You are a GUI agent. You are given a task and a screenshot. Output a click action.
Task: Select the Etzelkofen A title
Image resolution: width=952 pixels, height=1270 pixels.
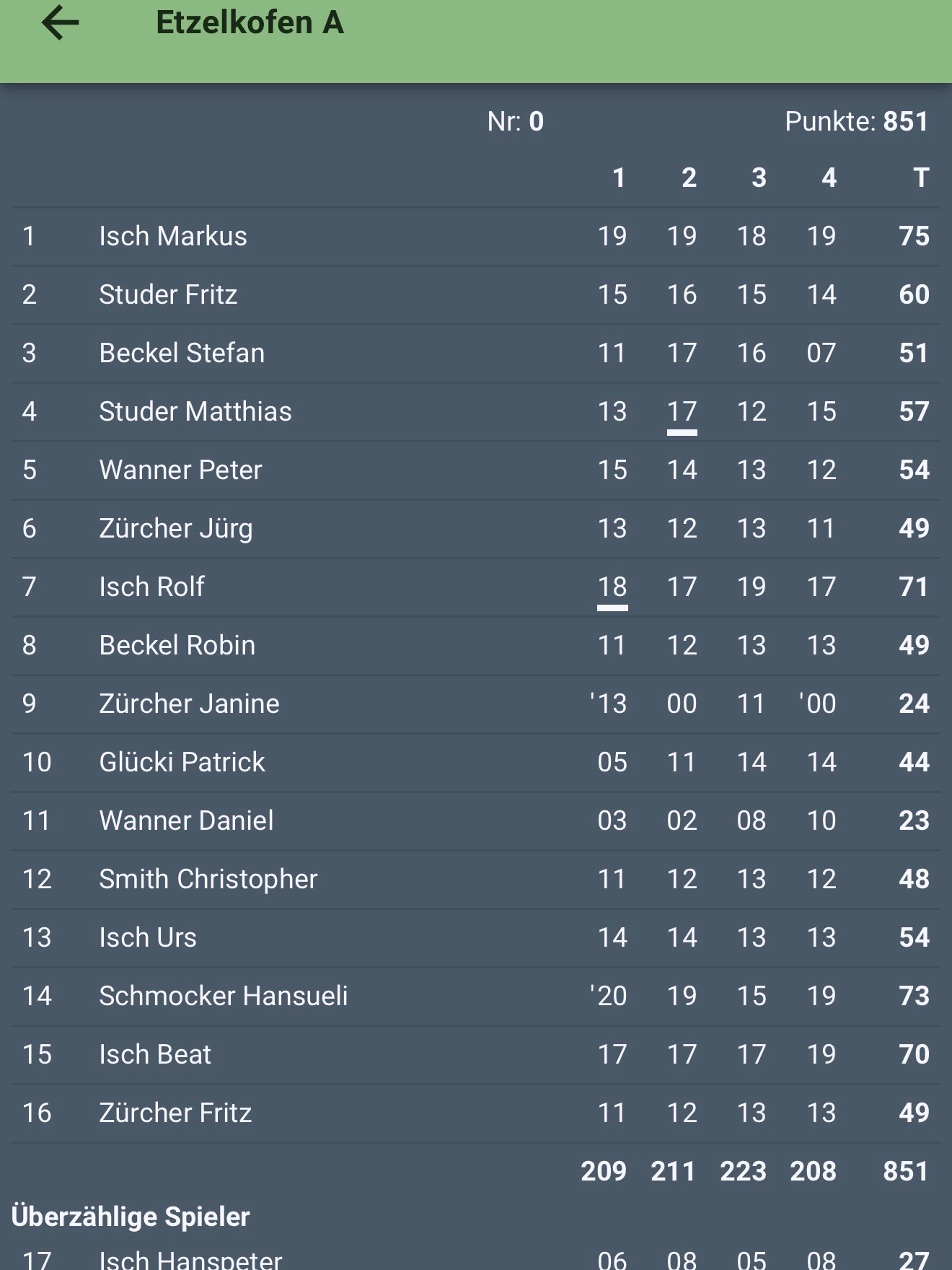250,22
